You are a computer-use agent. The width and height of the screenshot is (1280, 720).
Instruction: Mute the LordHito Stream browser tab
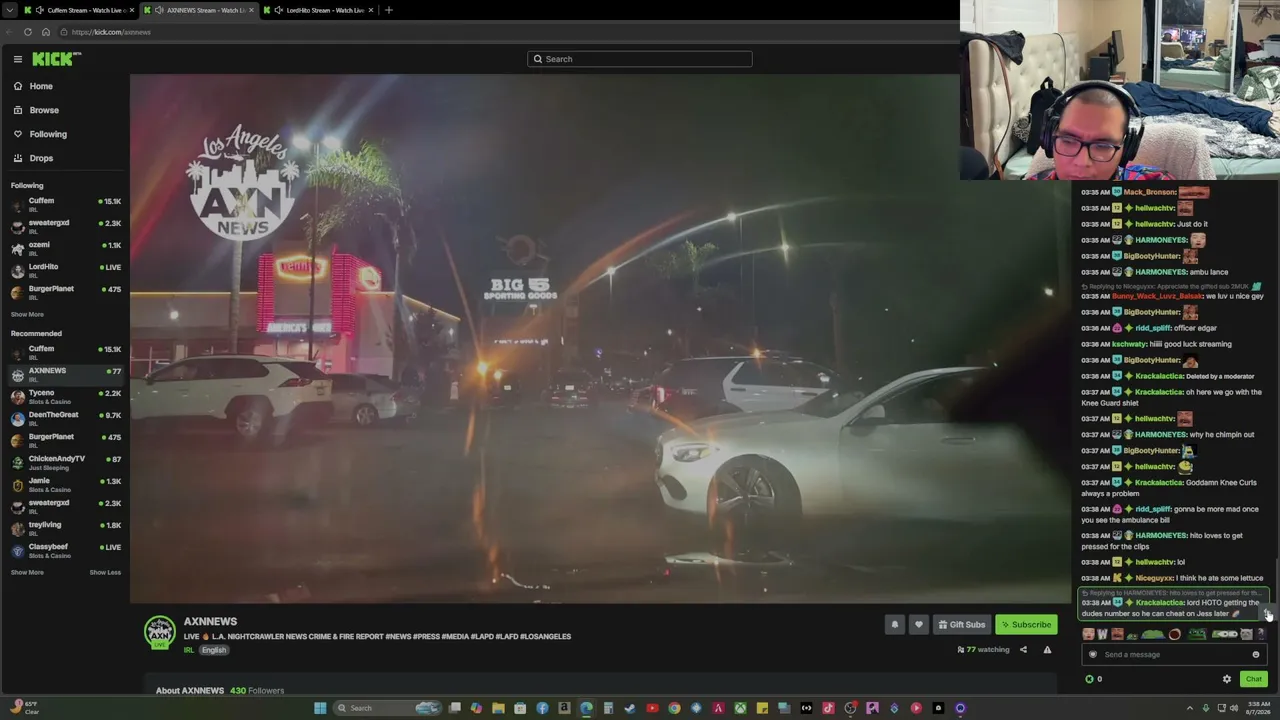click(278, 10)
